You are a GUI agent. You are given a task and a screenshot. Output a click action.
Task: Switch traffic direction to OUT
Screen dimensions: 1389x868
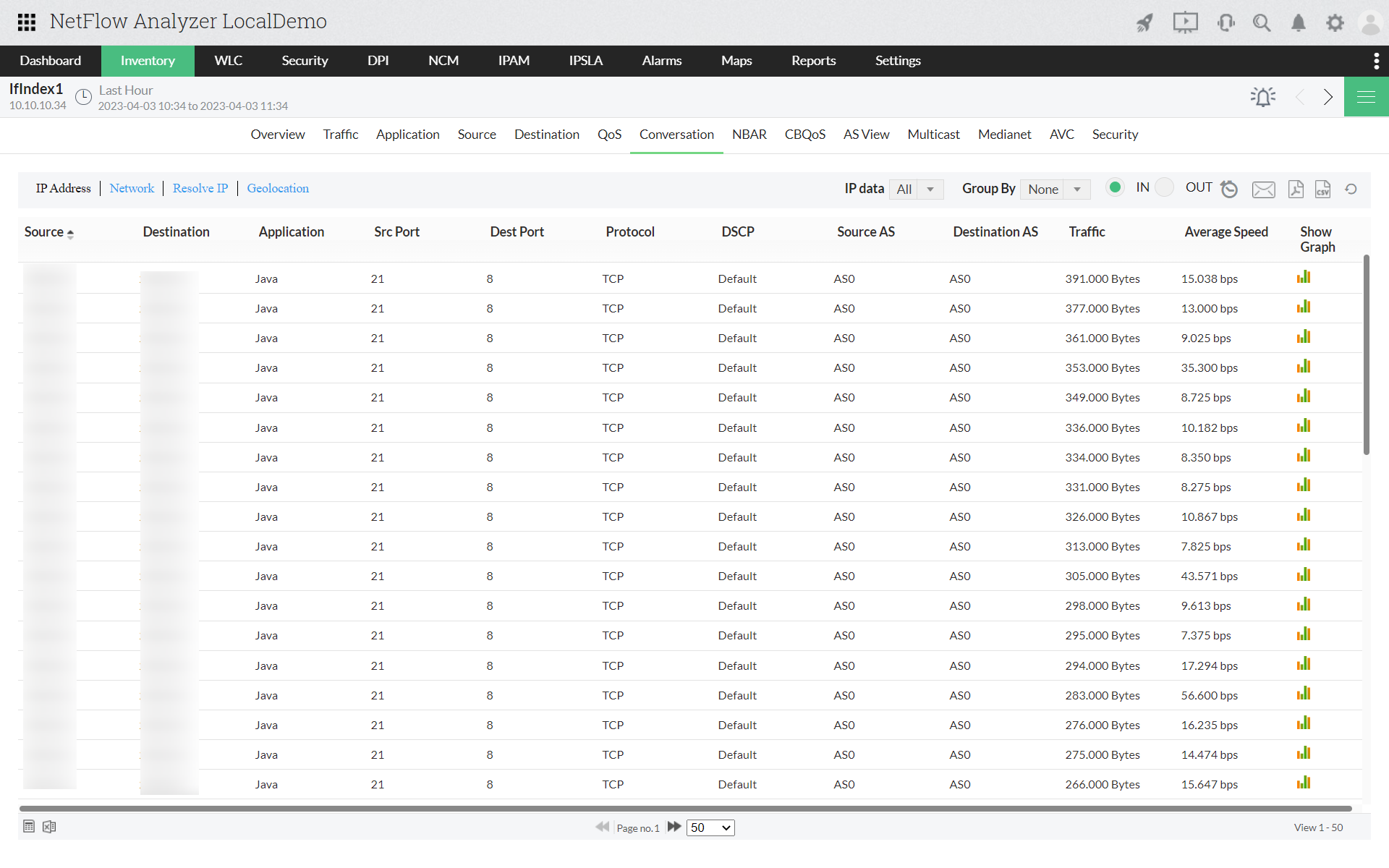1164,187
